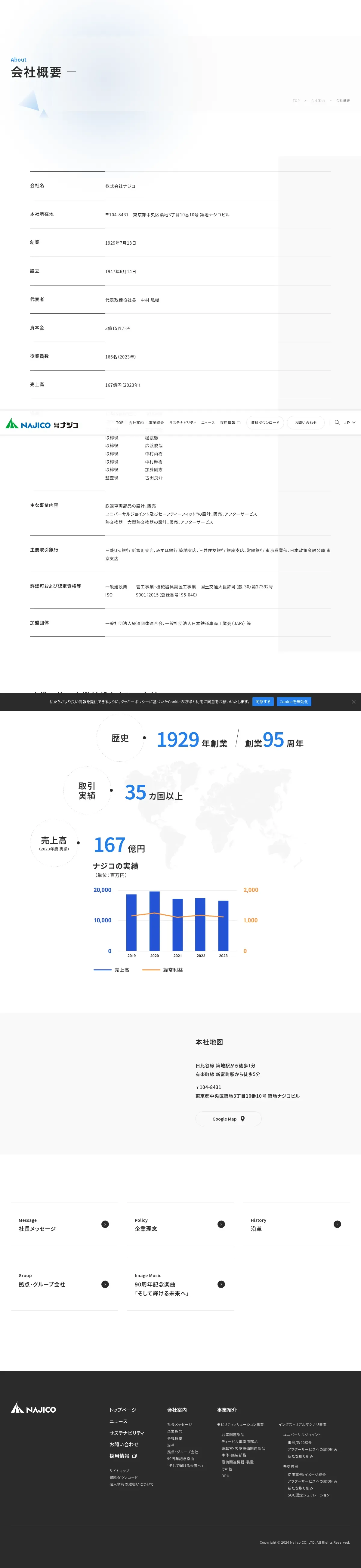This screenshot has height=1568, width=361.
Task: Click トップページ in the footer
Action: coord(122,1410)
